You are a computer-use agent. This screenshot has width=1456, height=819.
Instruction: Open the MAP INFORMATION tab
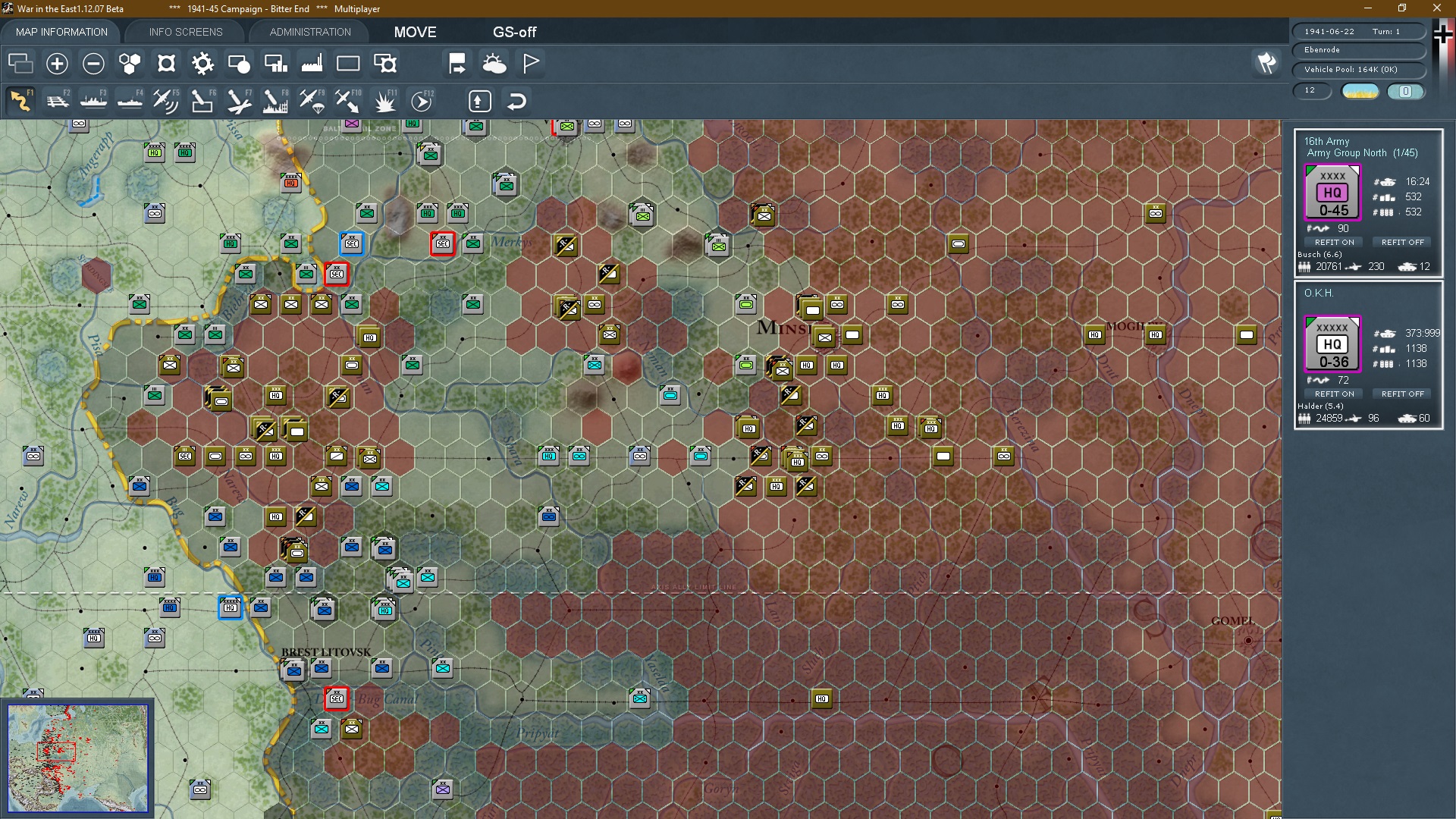click(61, 32)
